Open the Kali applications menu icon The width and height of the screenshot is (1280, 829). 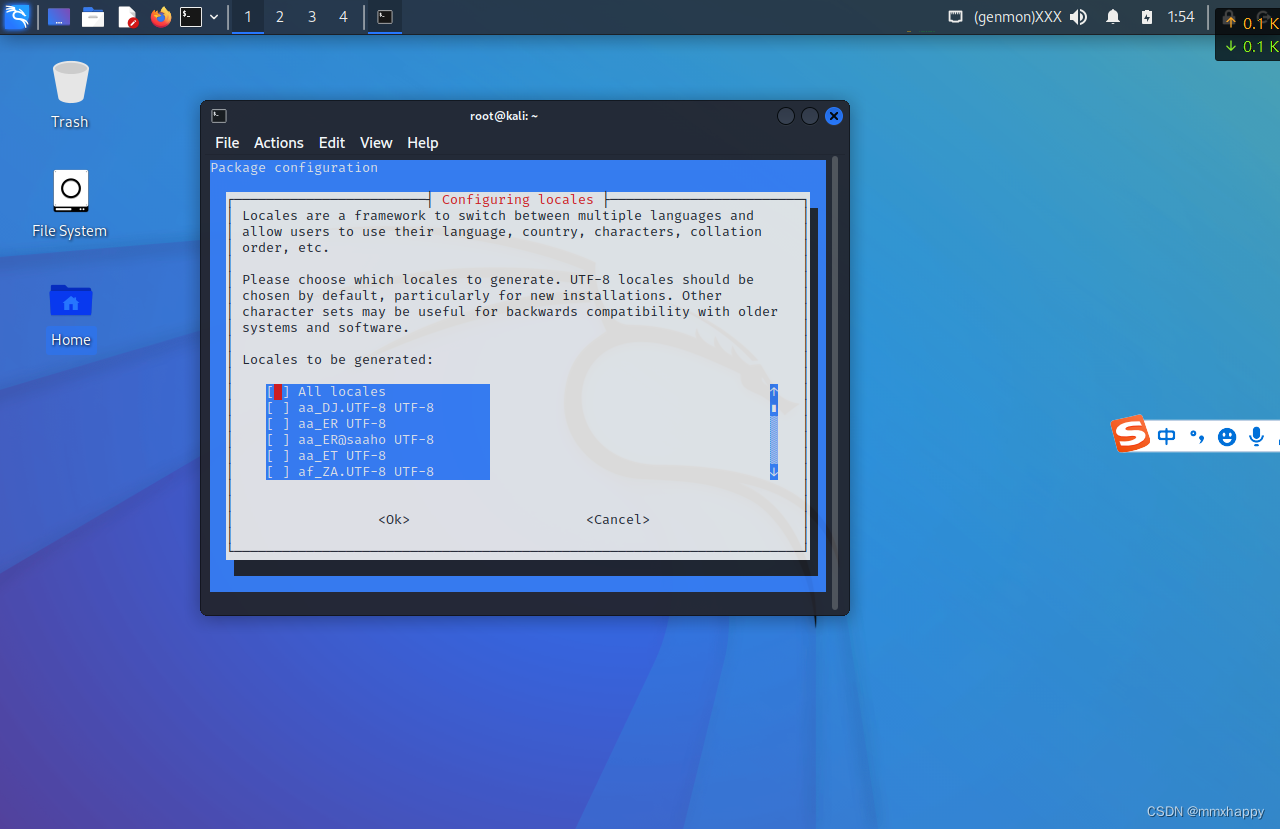click(x=17, y=17)
